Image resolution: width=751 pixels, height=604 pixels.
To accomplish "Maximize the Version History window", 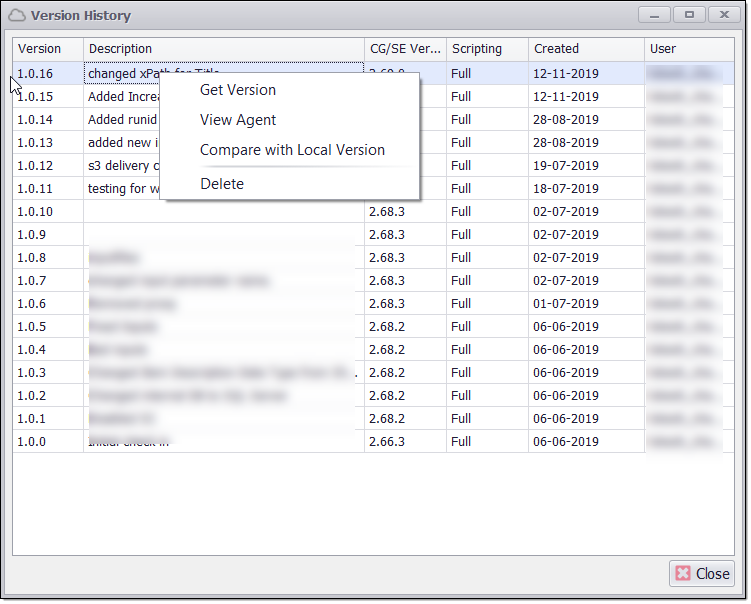I will (x=689, y=15).
